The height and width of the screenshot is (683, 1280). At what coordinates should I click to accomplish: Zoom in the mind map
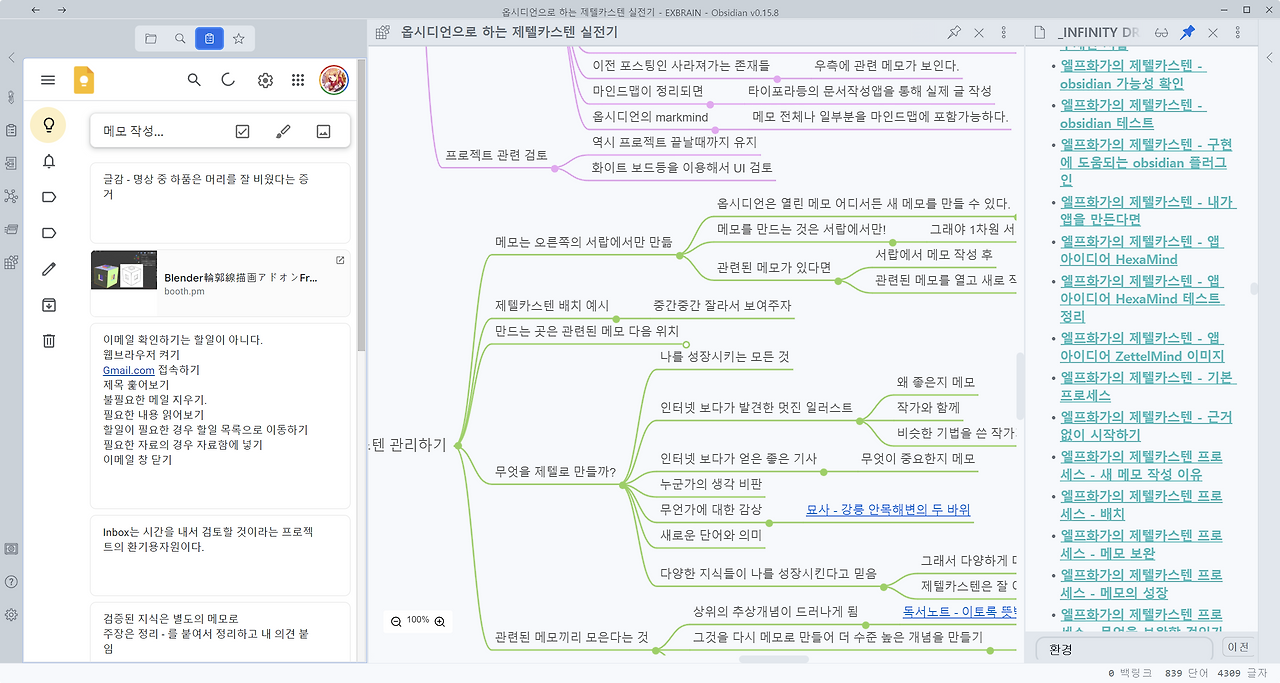(x=439, y=621)
